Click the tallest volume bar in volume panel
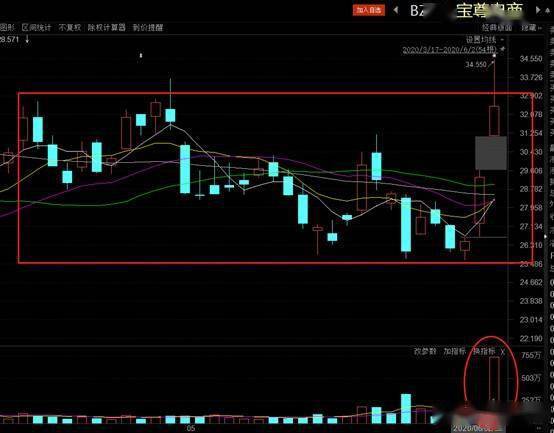This screenshot has height=433, width=554. (494, 381)
